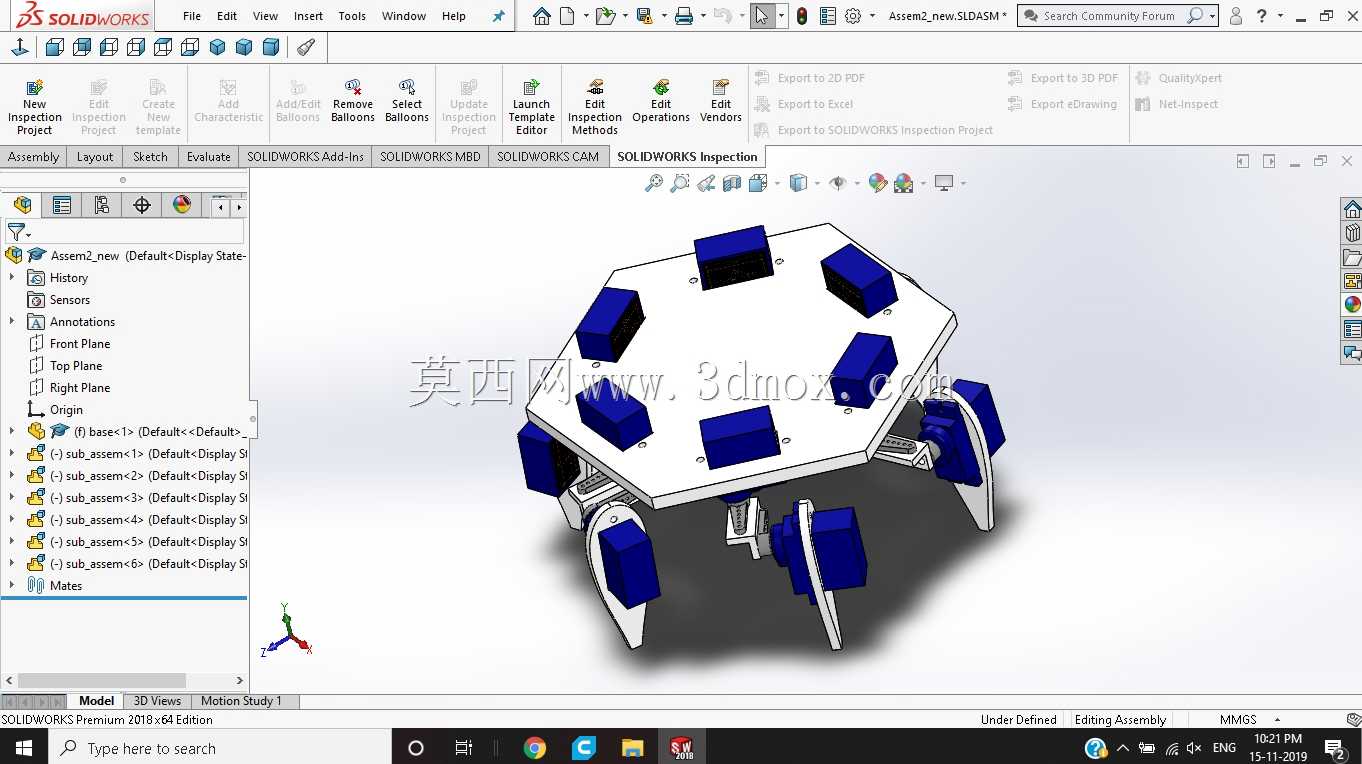The height and width of the screenshot is (764, 1362).
Task: Click the flashlight icon in views toolbar
Action: pos(306,47)
